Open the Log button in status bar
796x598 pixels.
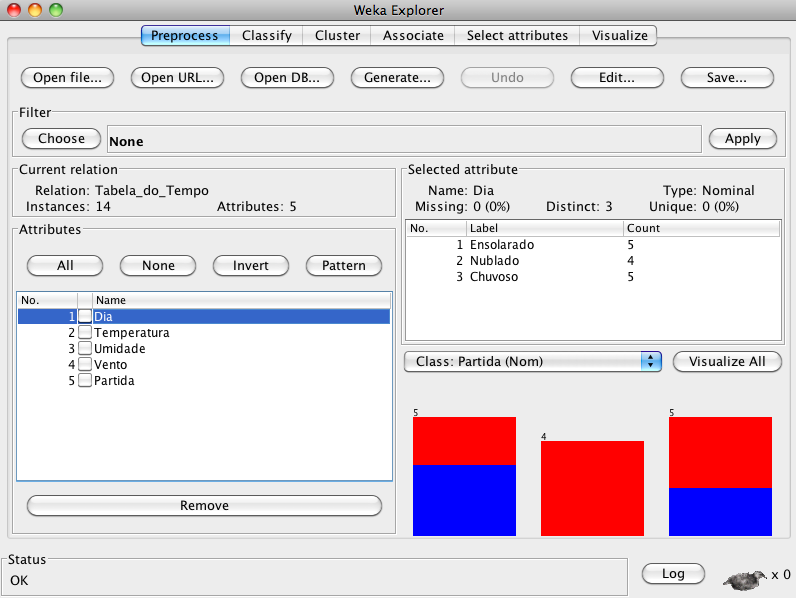coord(673,573)
